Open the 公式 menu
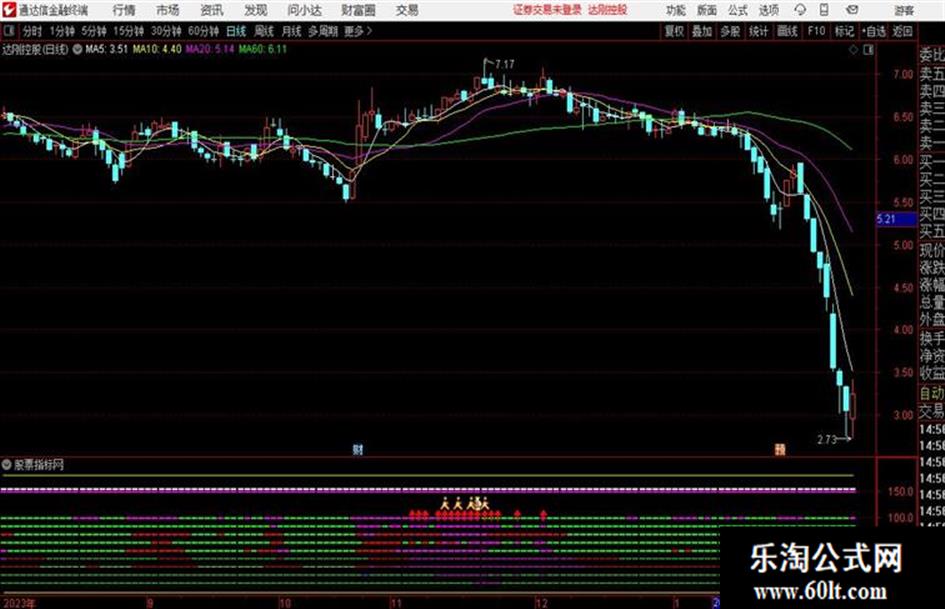The width and height of the screenshot is (945, 609). [x=738, y=10]
